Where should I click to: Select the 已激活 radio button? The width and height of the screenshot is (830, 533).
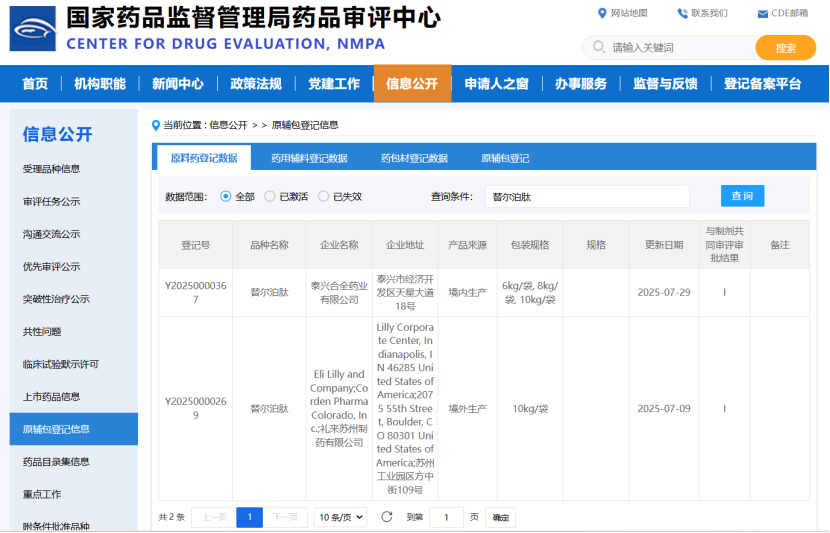pyautogui.click(x=270, y=197)
